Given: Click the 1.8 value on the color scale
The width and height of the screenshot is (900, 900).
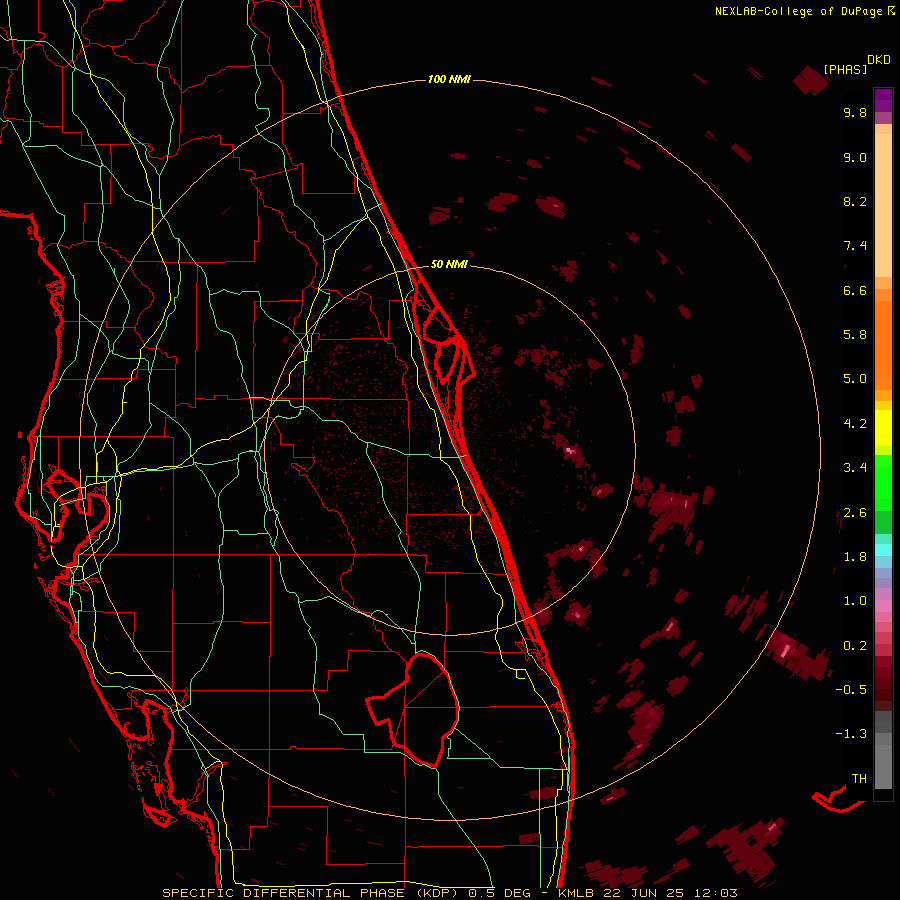Looking at the screenshot, I should 855,557.
